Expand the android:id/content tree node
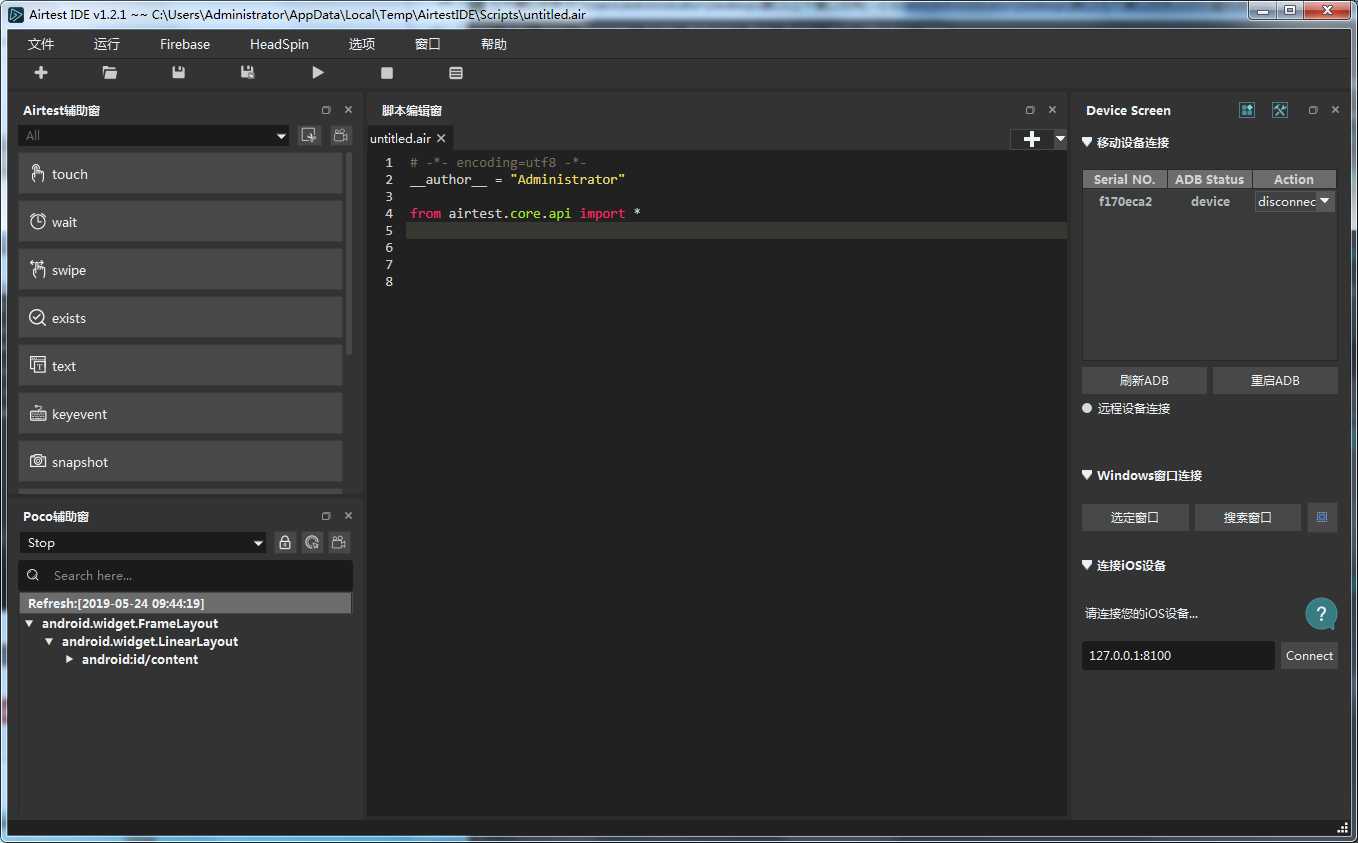 [x=69, y=659]
